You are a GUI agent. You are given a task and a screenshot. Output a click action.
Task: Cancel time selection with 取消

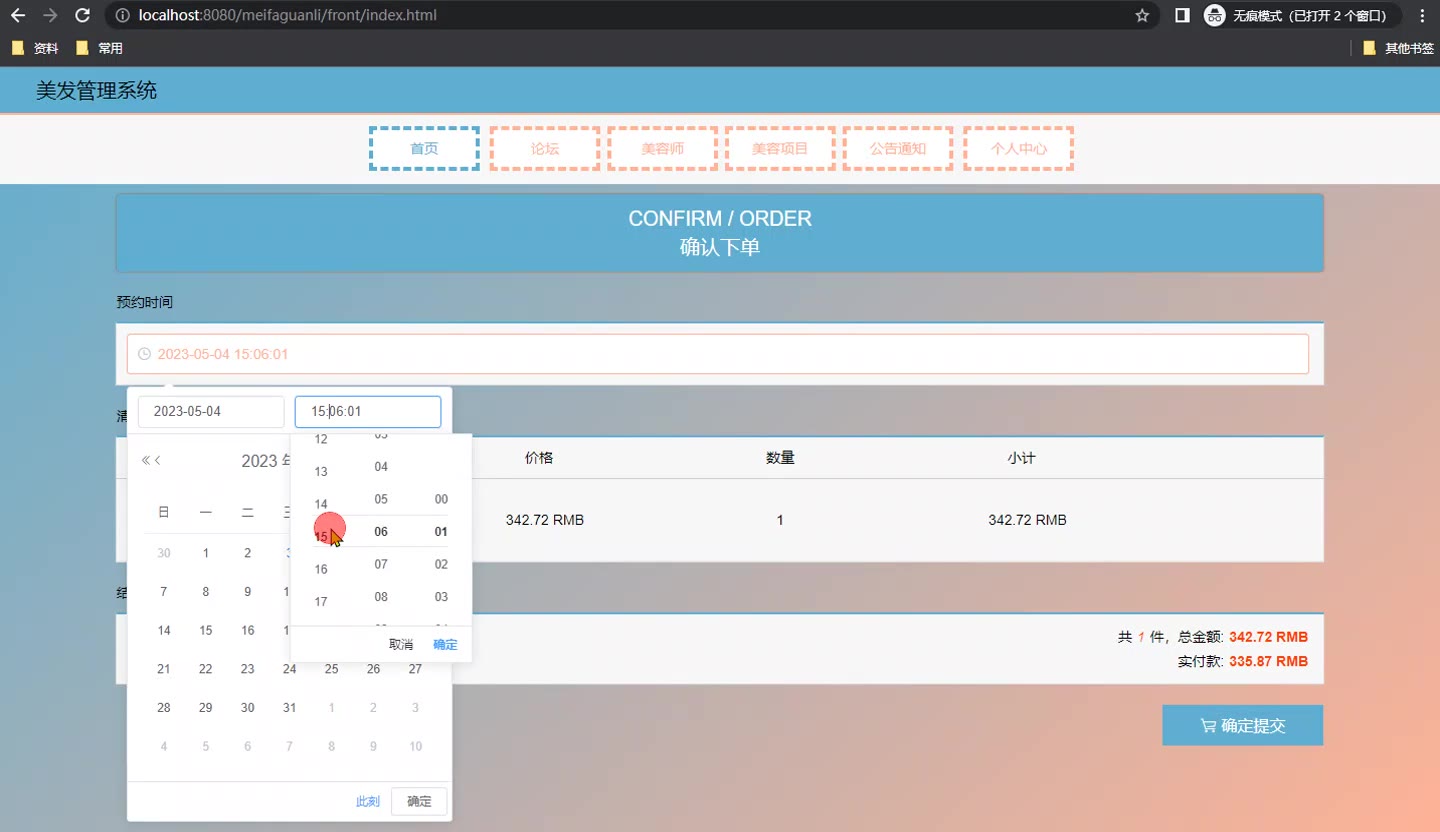coord(401,645)
